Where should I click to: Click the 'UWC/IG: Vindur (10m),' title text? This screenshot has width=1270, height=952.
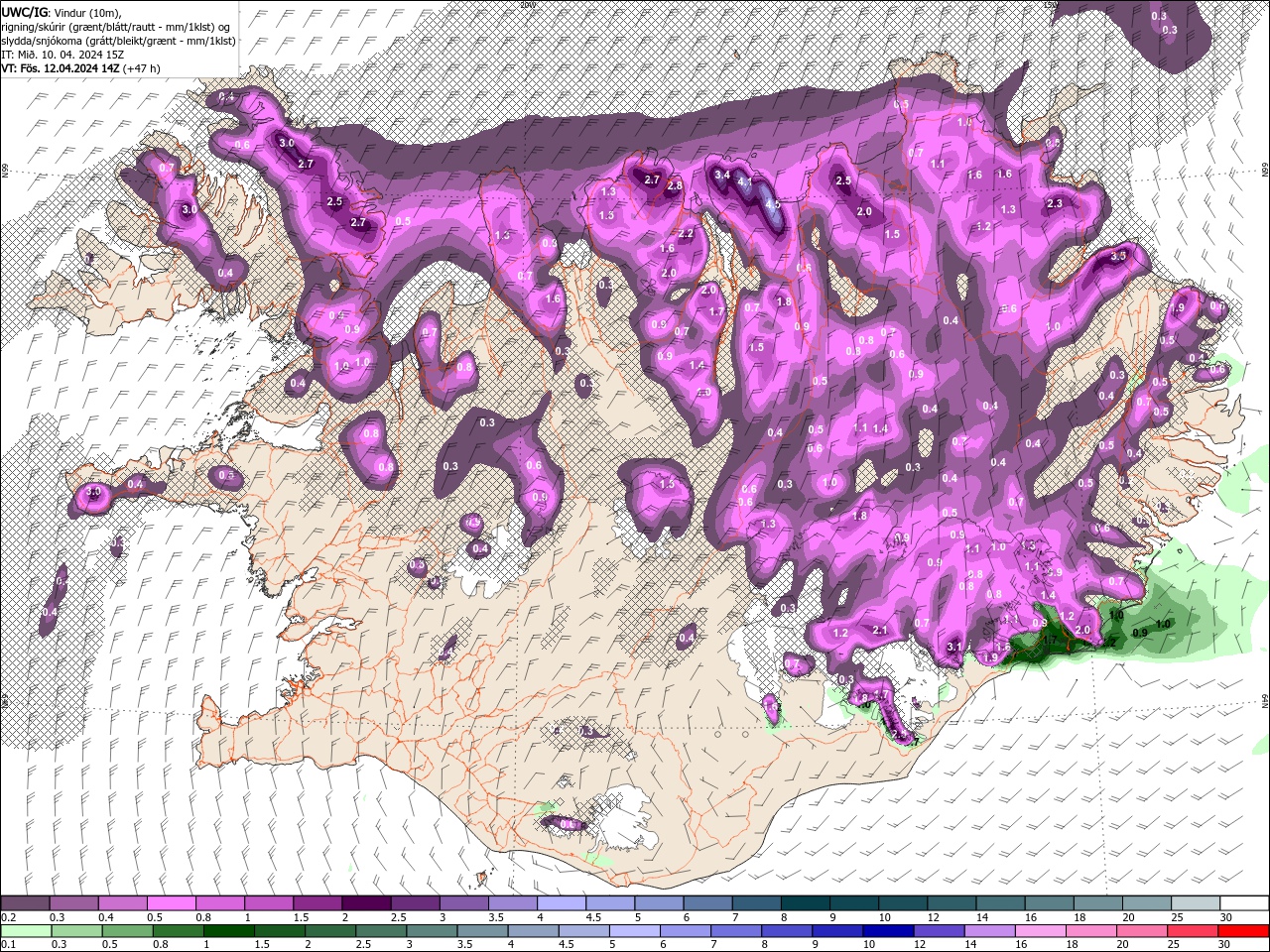point(61,12)
